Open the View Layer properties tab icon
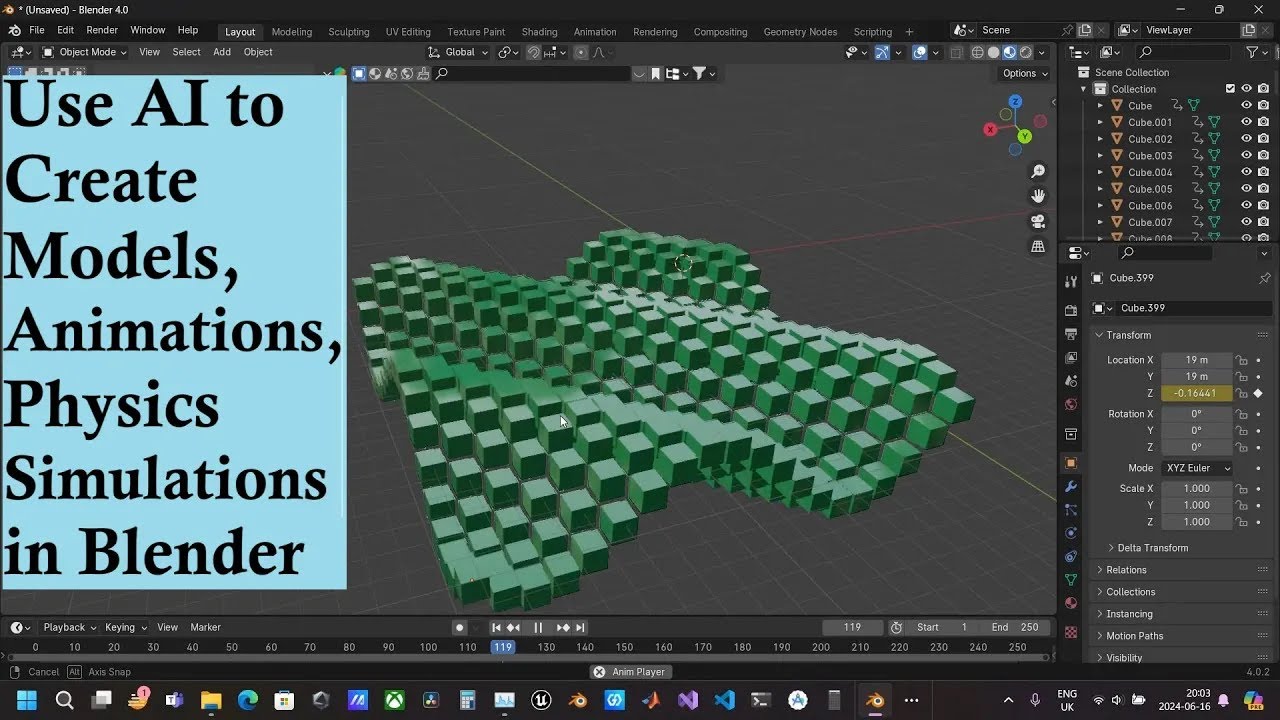The height and width of the screenshot is (720, 1280). (1071, 357)
